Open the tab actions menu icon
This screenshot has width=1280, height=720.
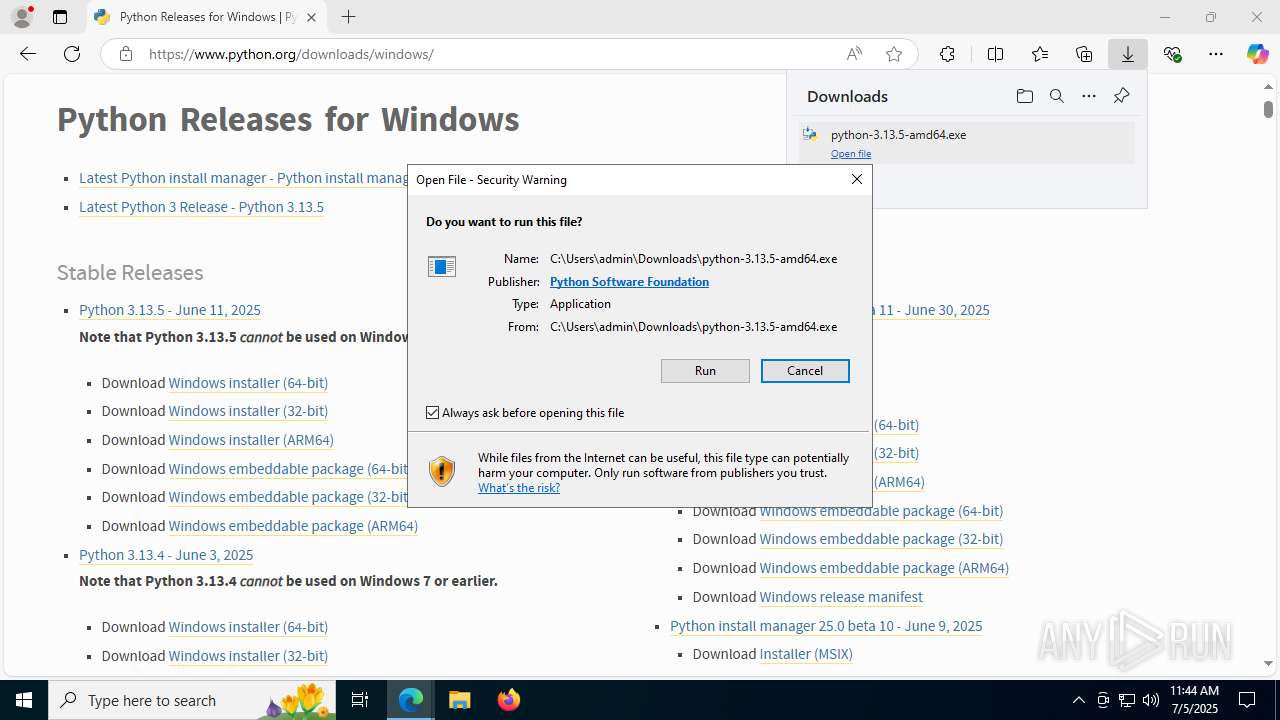(x=60, y=17)
